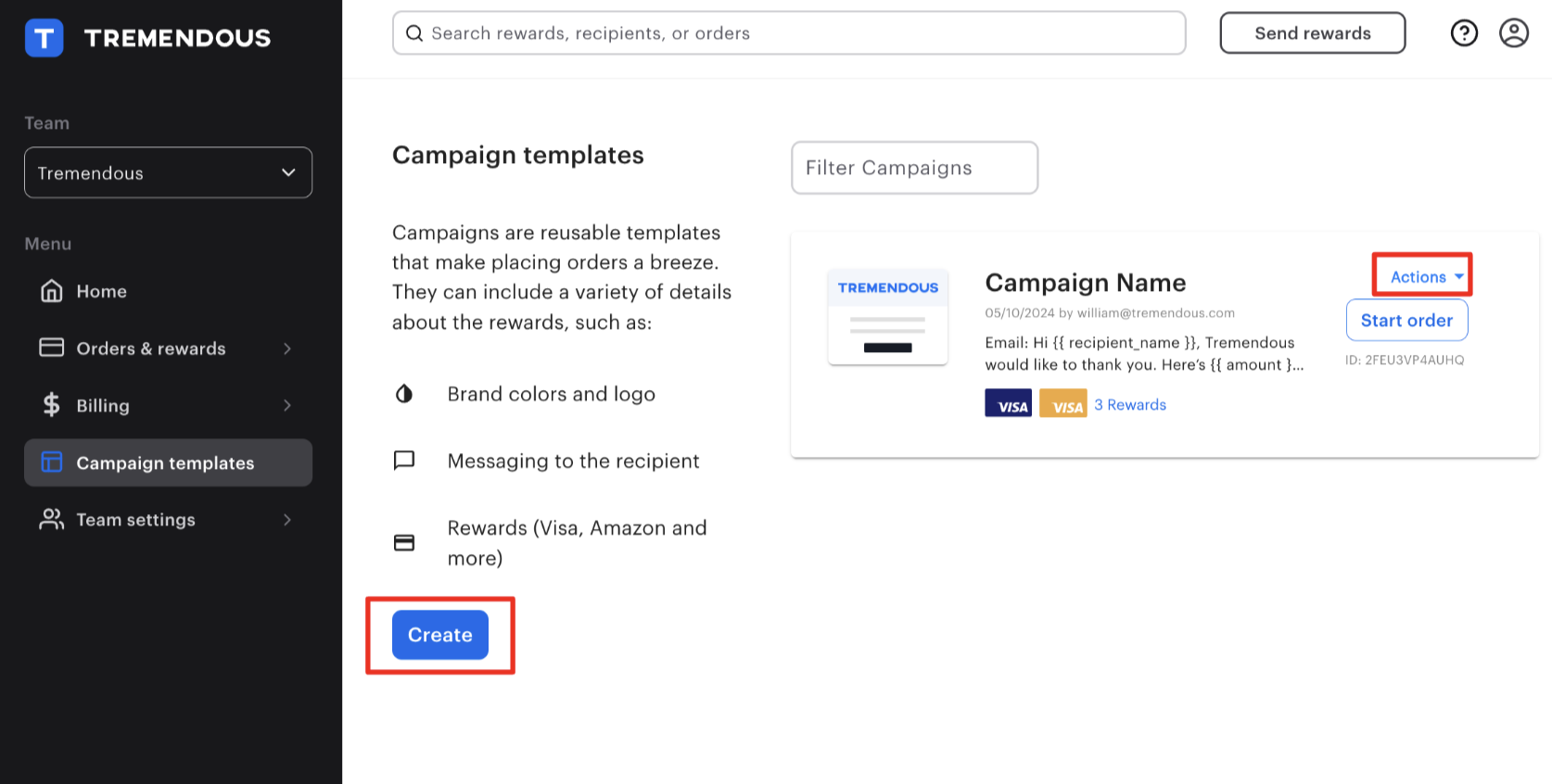The image size is (1552, 784).
Task: Click the Send rewards button
Action: (1313, 33)
